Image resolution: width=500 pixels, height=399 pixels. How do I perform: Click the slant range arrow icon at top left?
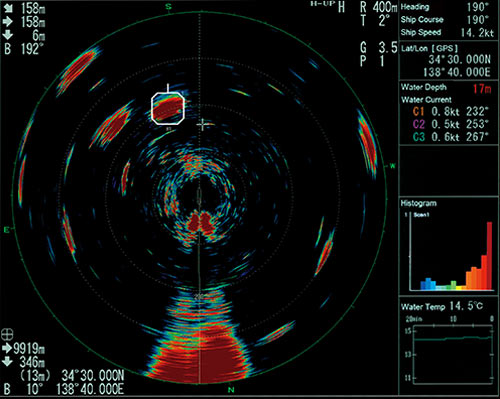coord(8,8)
